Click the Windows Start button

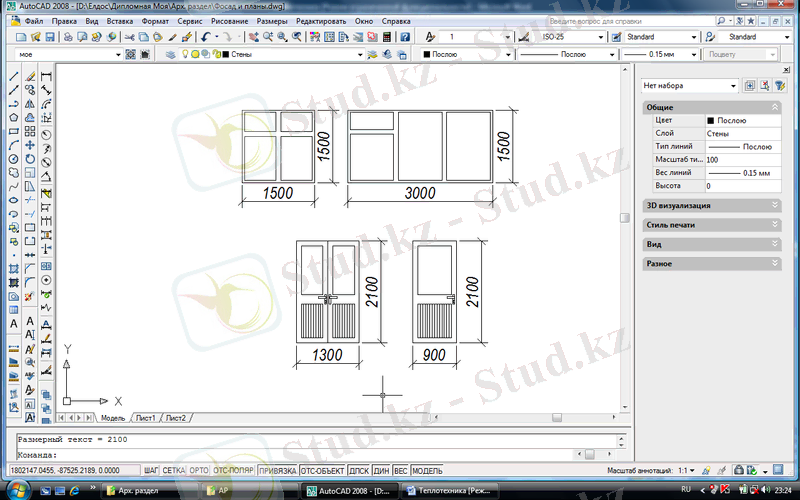(18, 491)
